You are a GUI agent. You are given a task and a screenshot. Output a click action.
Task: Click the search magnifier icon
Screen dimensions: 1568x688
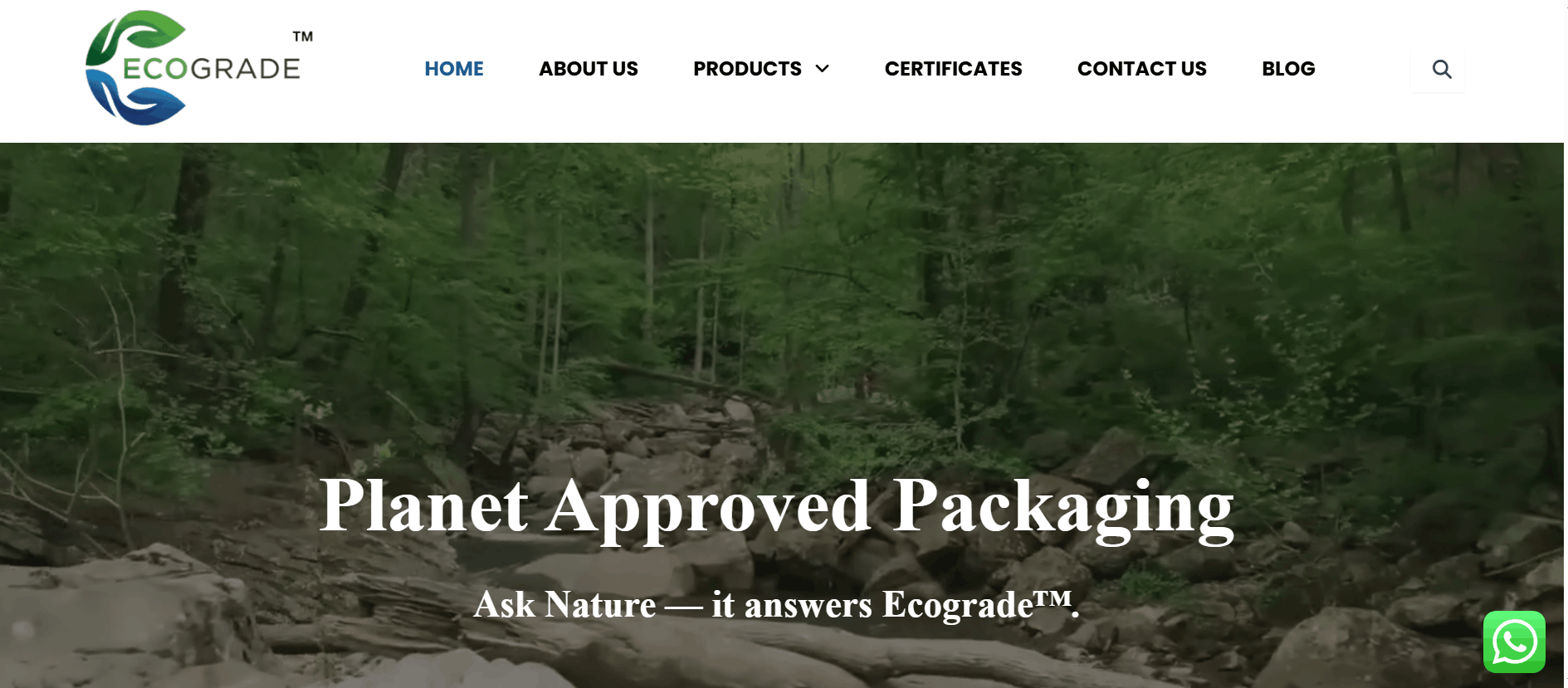pos(1442,70)
